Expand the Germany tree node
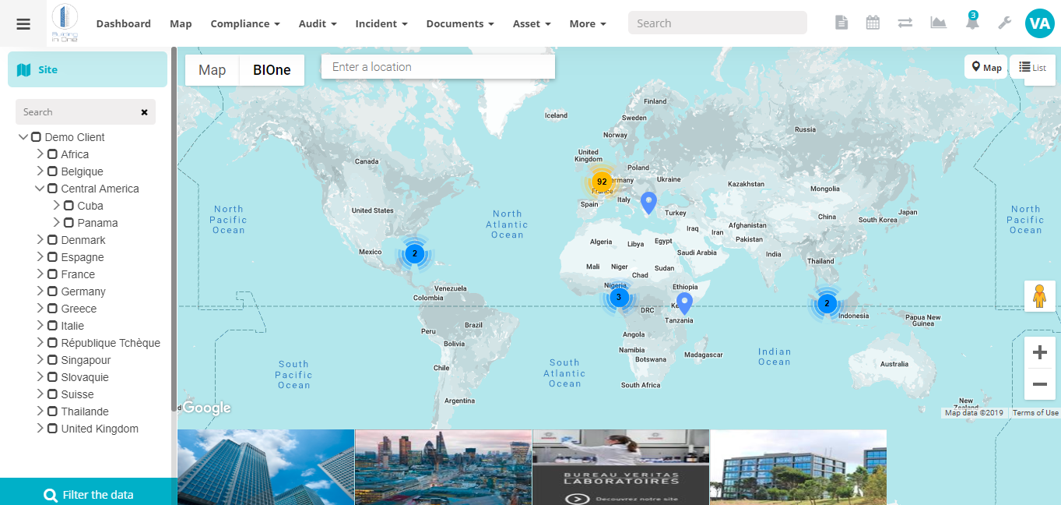The height and width of the screenshot is (505, 1061). point(40,291)
